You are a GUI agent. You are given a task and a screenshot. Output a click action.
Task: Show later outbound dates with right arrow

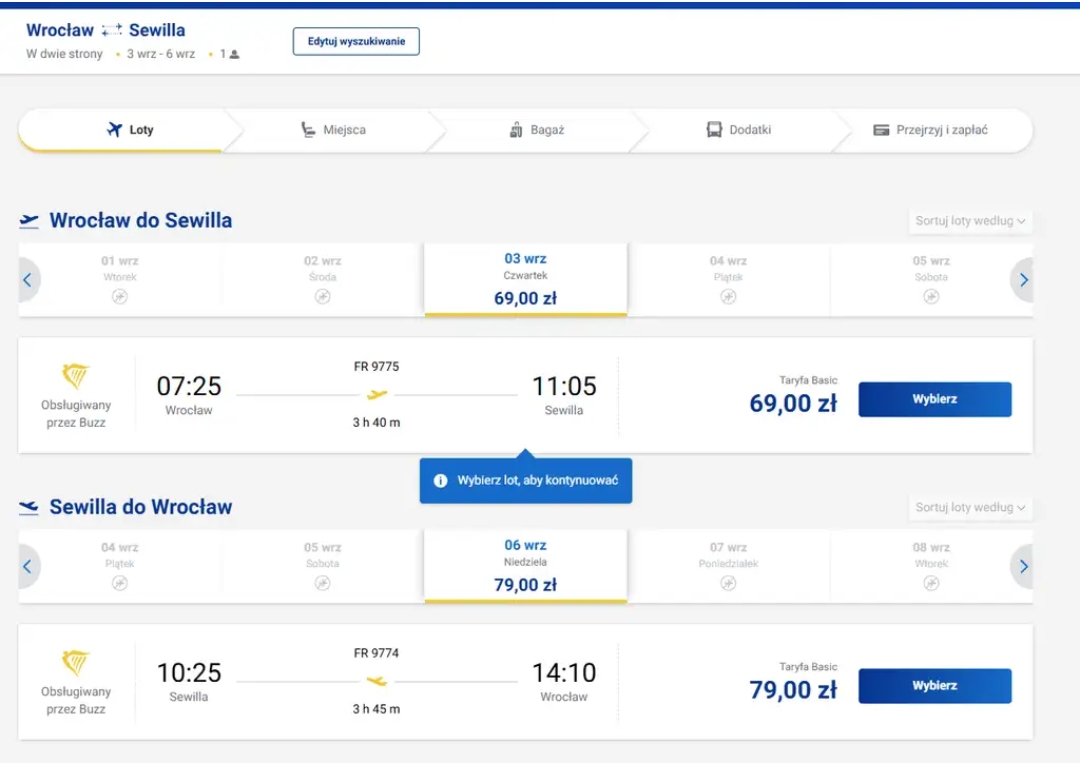(x=1023, y=280)
